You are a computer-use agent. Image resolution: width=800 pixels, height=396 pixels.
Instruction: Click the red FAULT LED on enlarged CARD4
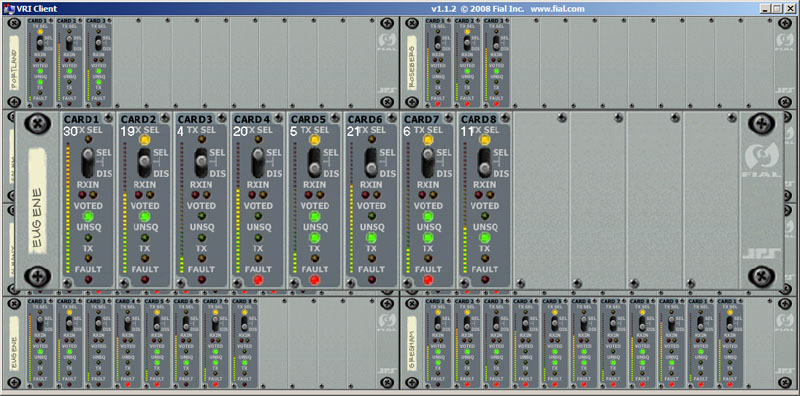coord(258,280)
